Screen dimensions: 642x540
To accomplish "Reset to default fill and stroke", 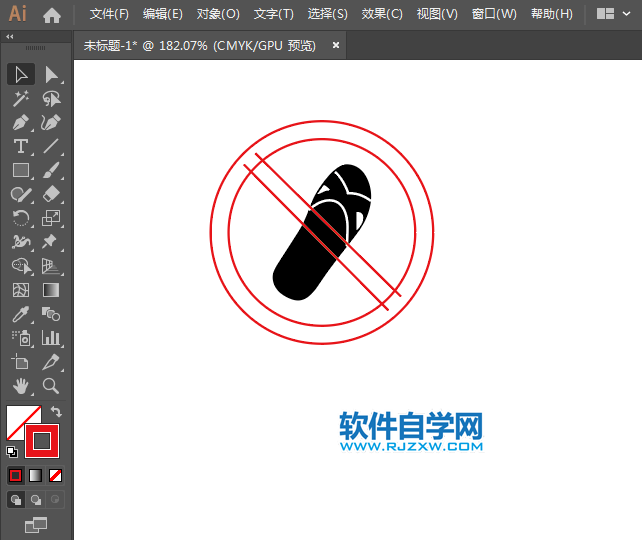I will click(x=12, y=452).
